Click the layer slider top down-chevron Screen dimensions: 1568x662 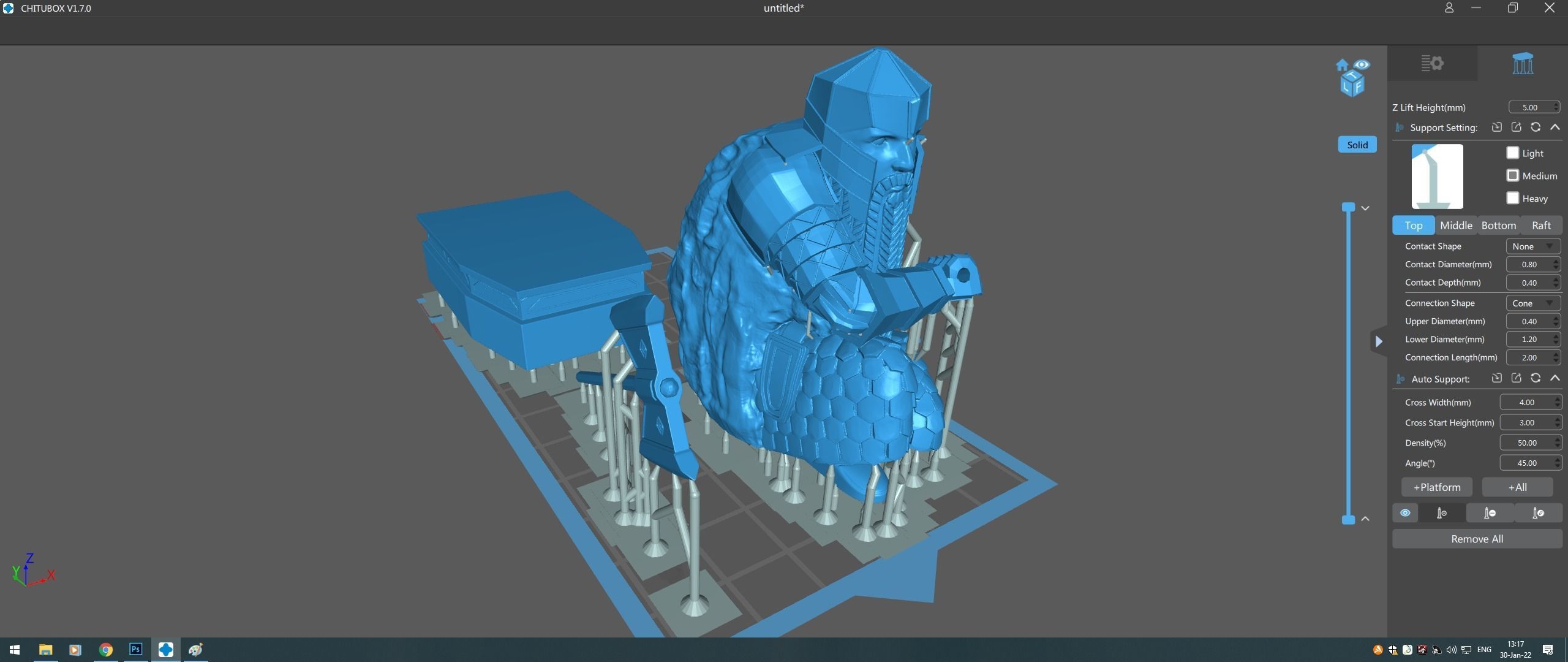tap(1365, 208)
